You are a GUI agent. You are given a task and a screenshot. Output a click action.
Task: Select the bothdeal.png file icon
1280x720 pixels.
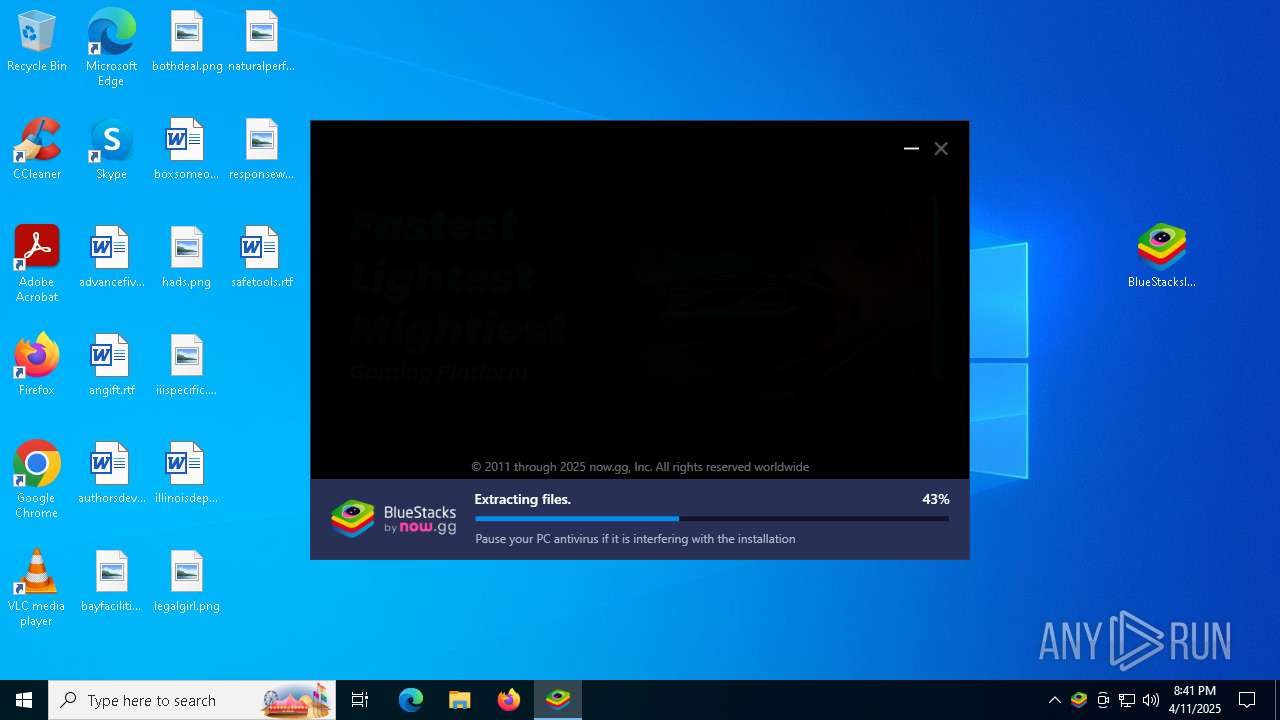[x=187, y=42]
